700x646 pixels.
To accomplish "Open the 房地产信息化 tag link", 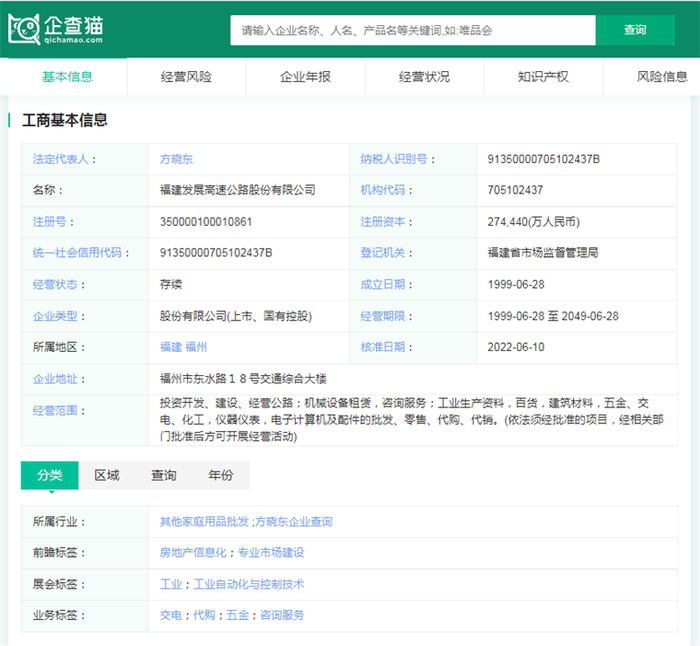I will [x=195, y=553].
